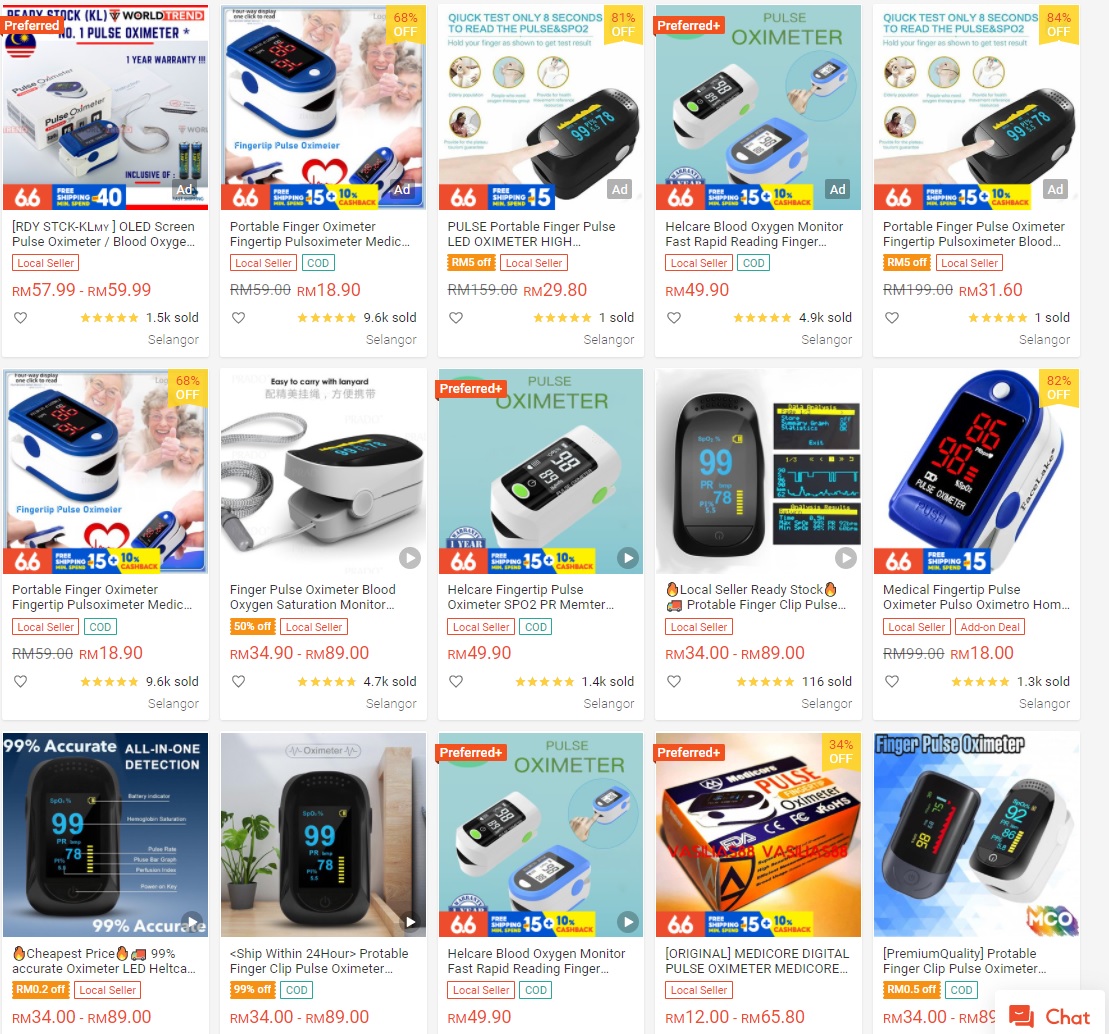Image resolution: width=1109 pixels, height=1034 pixels.
Task: Open the Chat widget
Action: 1050,1016
